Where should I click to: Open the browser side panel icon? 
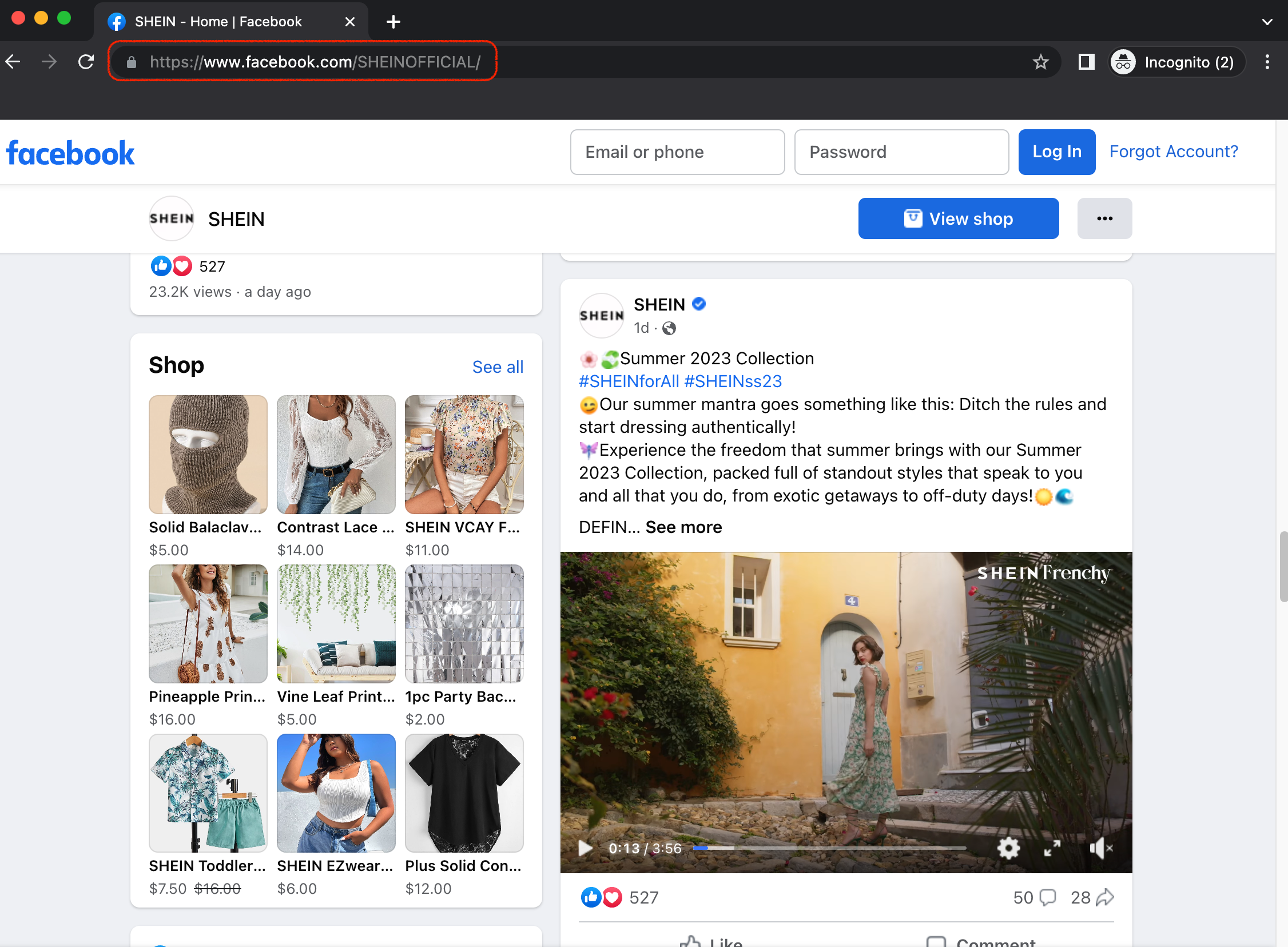1086,61
